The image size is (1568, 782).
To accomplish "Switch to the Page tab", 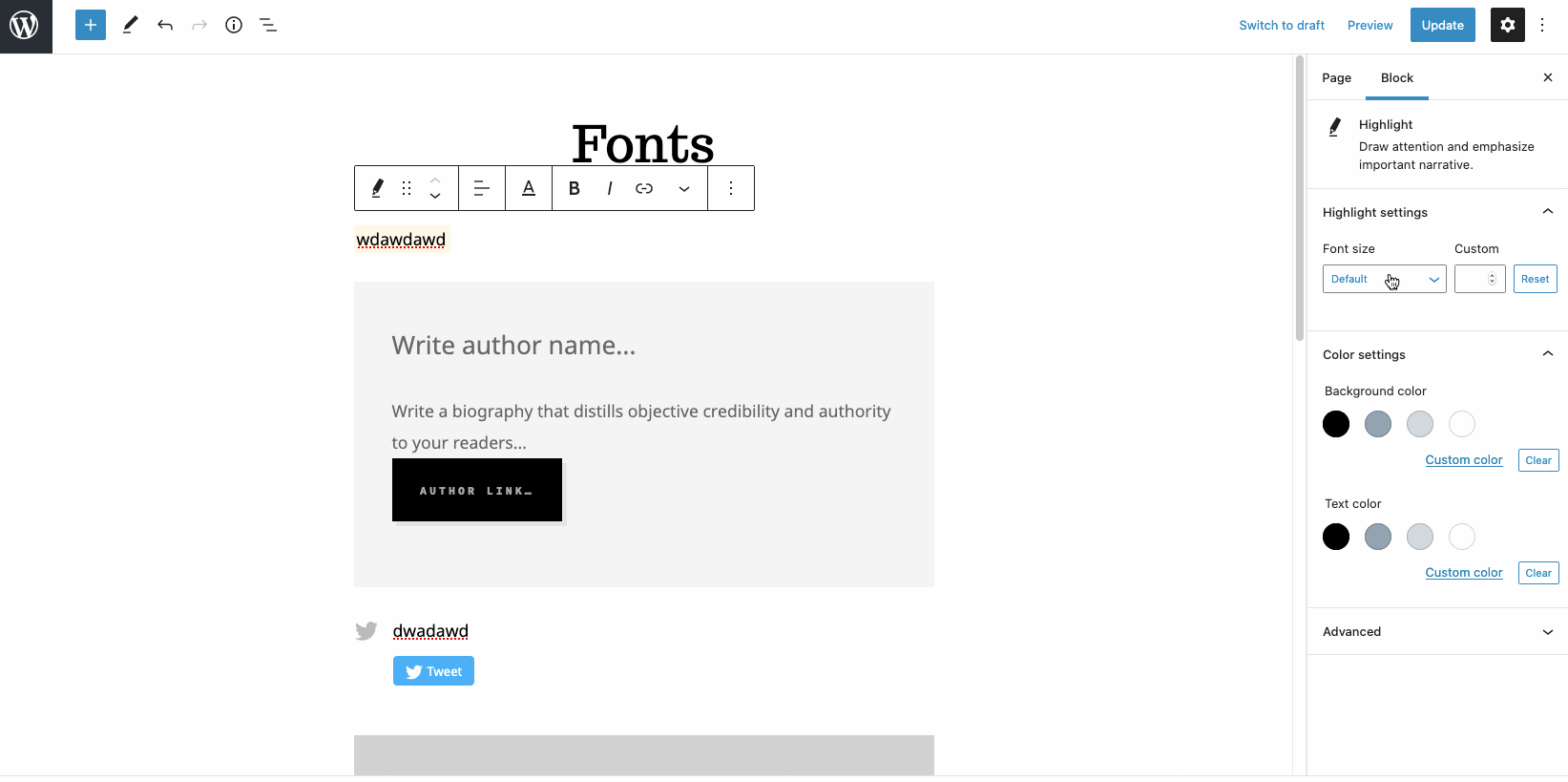I will click(x=1336, y=77).
